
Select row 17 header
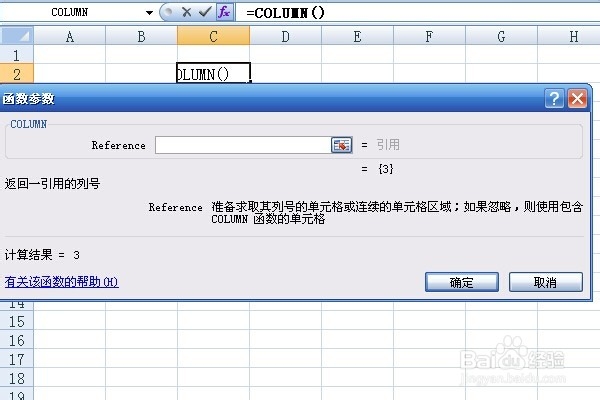16,359
